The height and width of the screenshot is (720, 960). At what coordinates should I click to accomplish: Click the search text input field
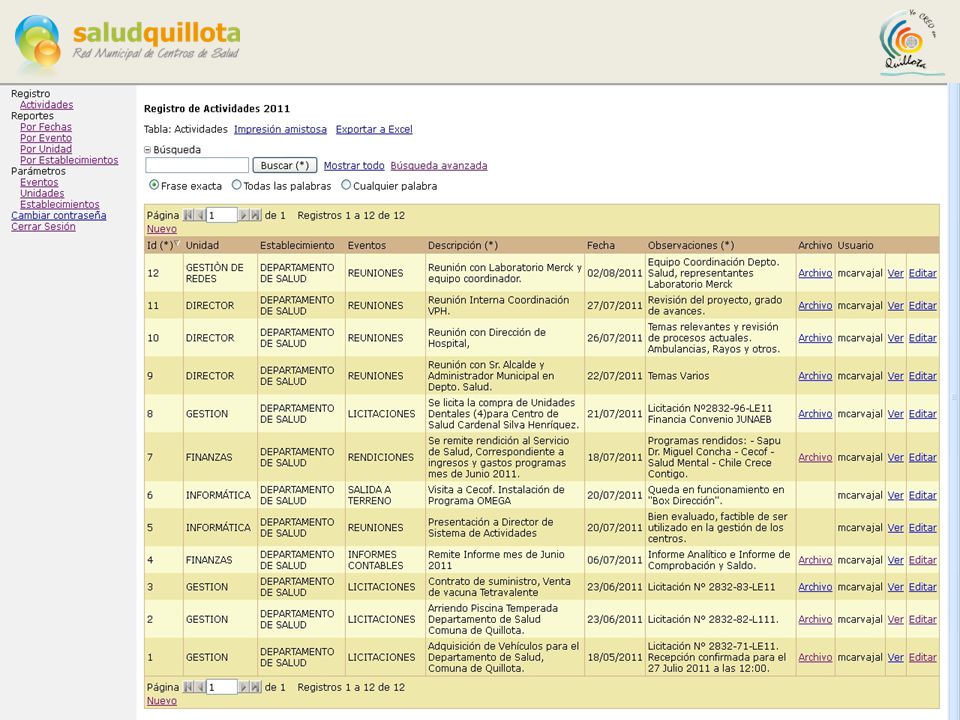(197, 165)
